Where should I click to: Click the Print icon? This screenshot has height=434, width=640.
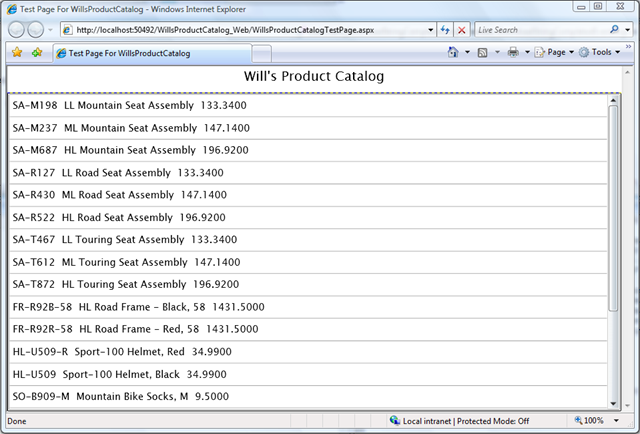(x=512, y=52)
